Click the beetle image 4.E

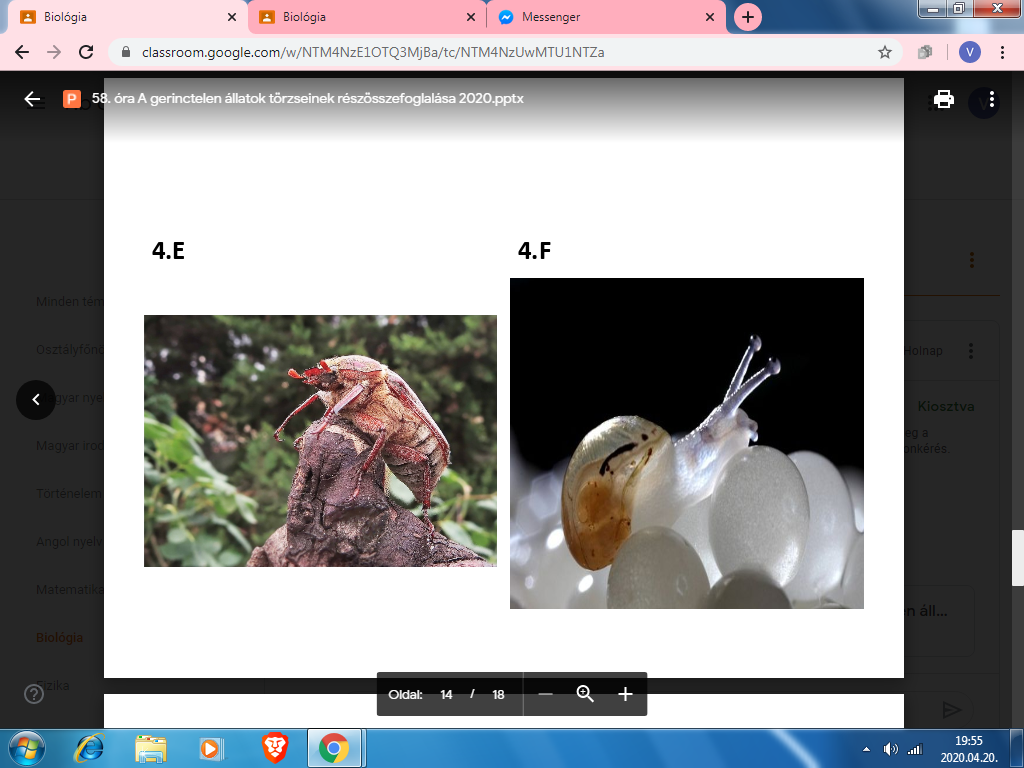pos(320,441)
